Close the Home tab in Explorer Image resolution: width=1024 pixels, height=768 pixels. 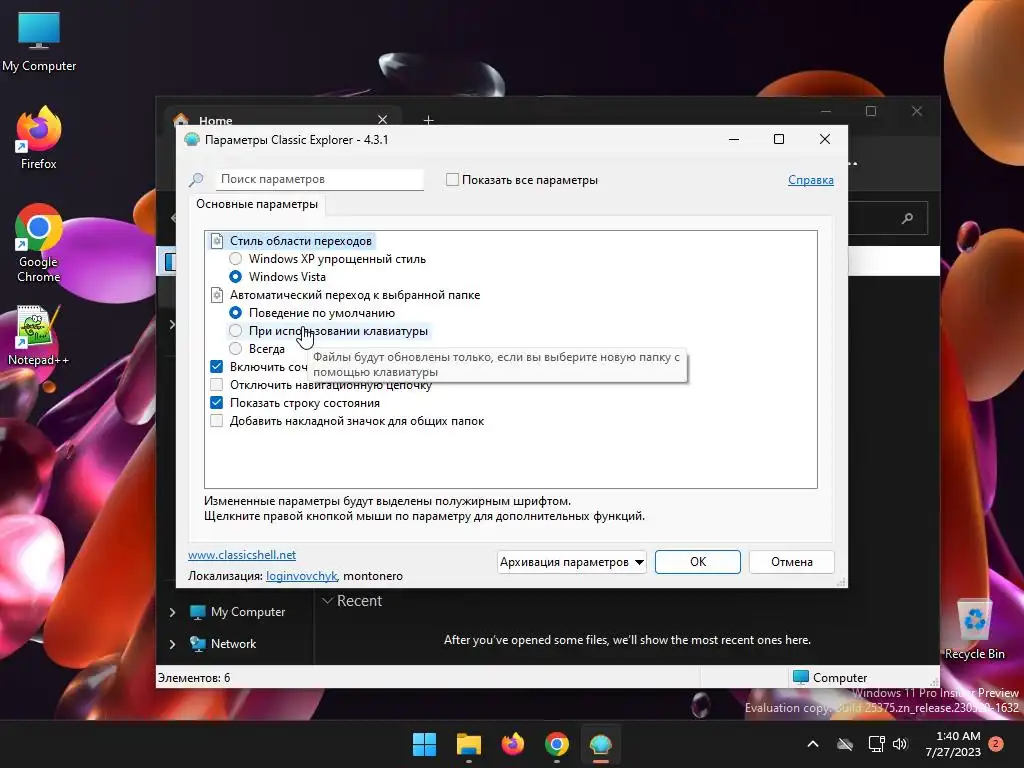[x=383, y=120]
